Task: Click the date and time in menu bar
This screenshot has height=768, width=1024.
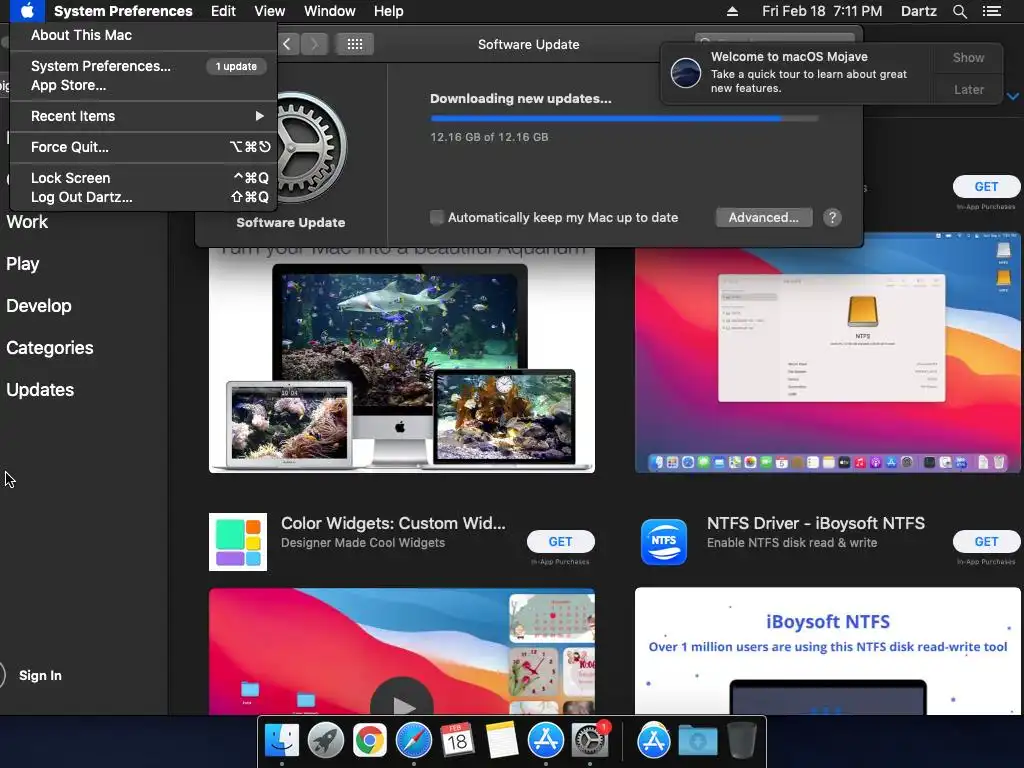Action: (822, 11)
